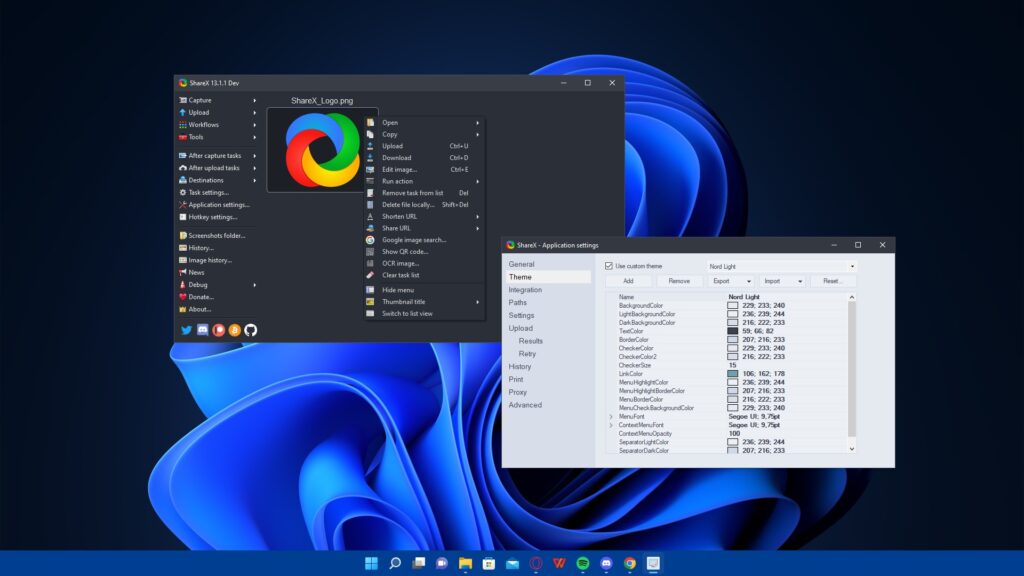Screen dimensions: 1024x576
Task: Click the Bitcoin donation icon
Action: click(234, 330)
